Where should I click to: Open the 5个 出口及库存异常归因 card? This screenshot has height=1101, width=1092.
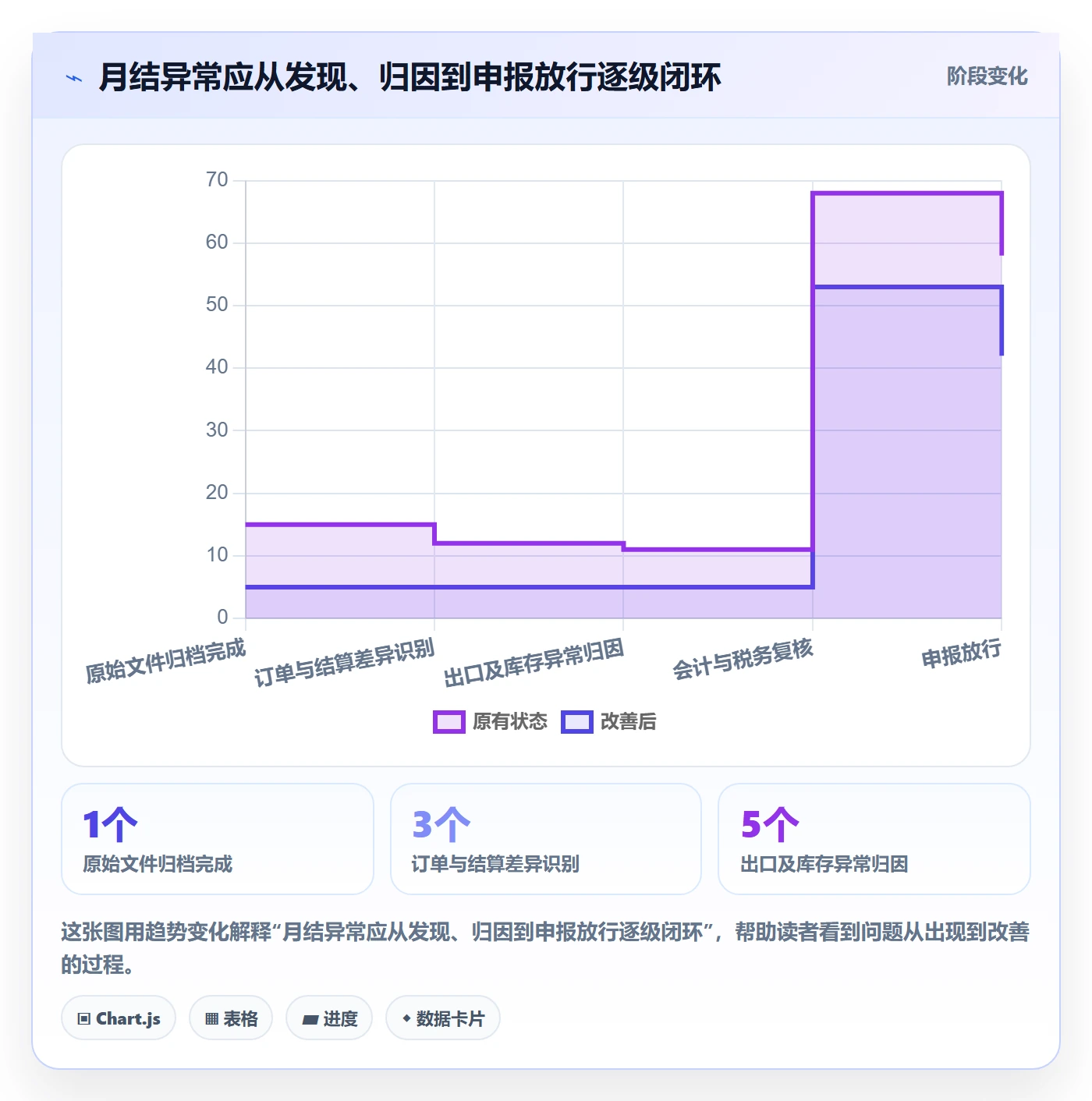click(874, 839)
